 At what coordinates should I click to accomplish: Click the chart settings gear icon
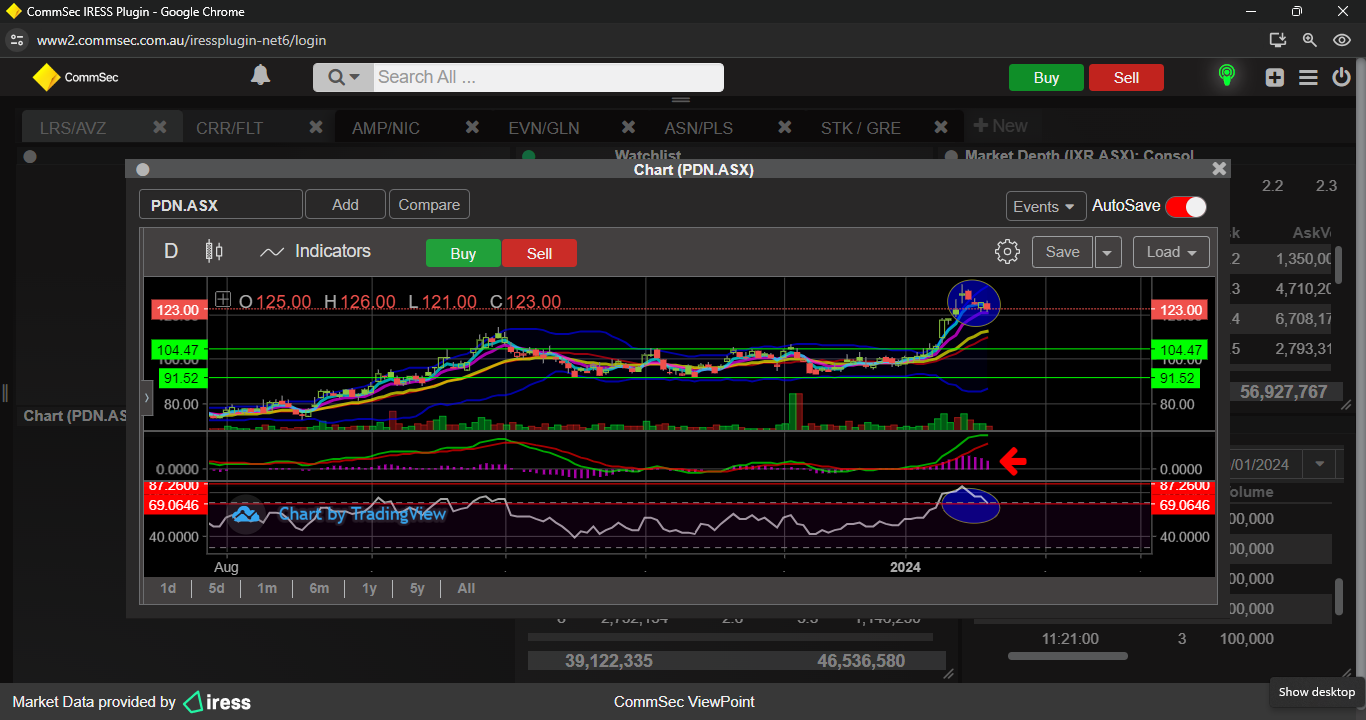click(x=1007, y=252)
